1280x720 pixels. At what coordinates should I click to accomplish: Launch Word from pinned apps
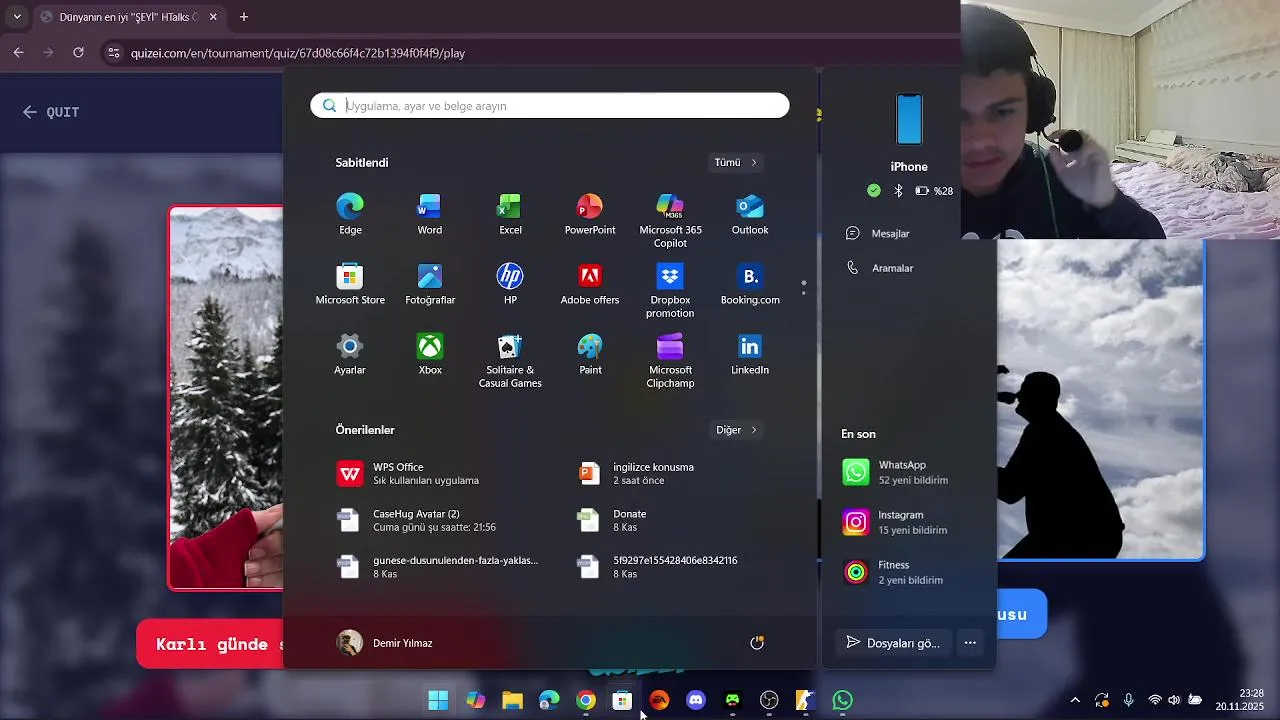[x=430, y=215]
